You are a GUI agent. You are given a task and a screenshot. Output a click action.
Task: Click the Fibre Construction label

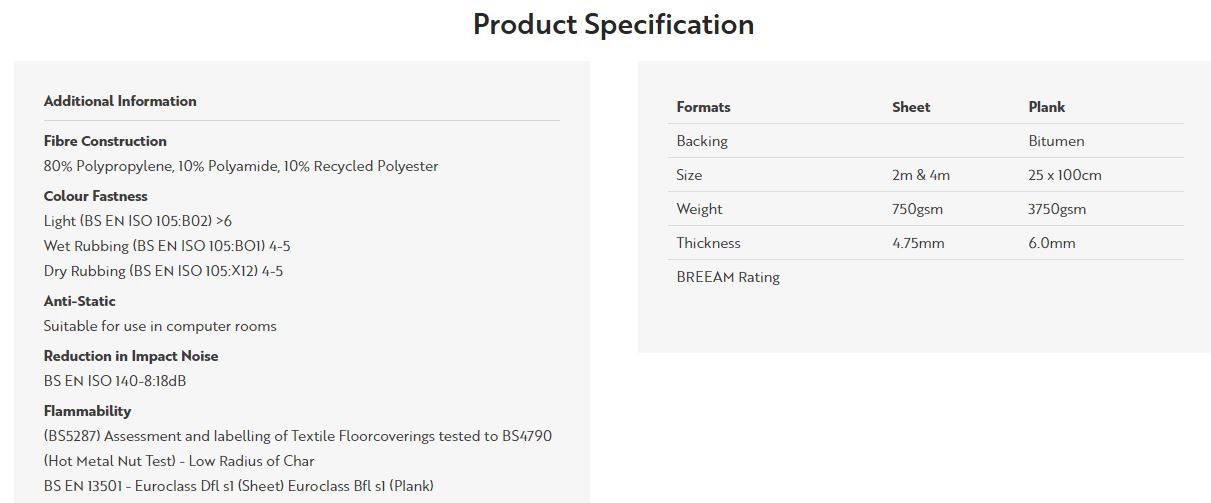coord(105,141)
